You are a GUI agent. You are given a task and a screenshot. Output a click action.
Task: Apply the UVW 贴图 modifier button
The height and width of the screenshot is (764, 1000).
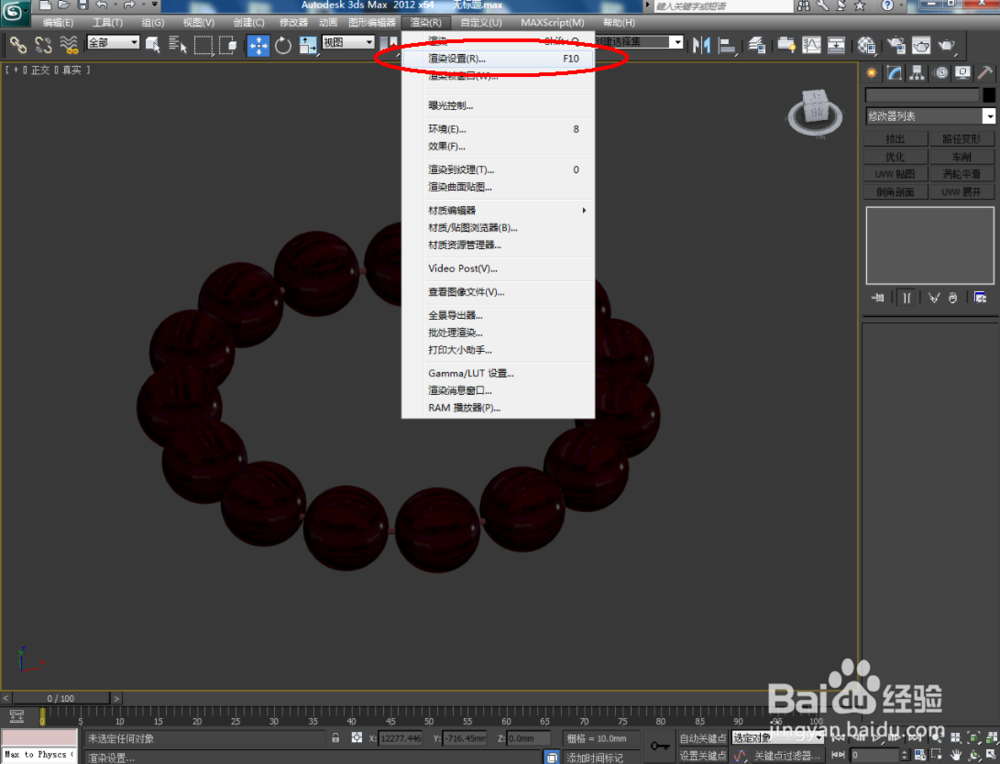click(x=895, y=173)
